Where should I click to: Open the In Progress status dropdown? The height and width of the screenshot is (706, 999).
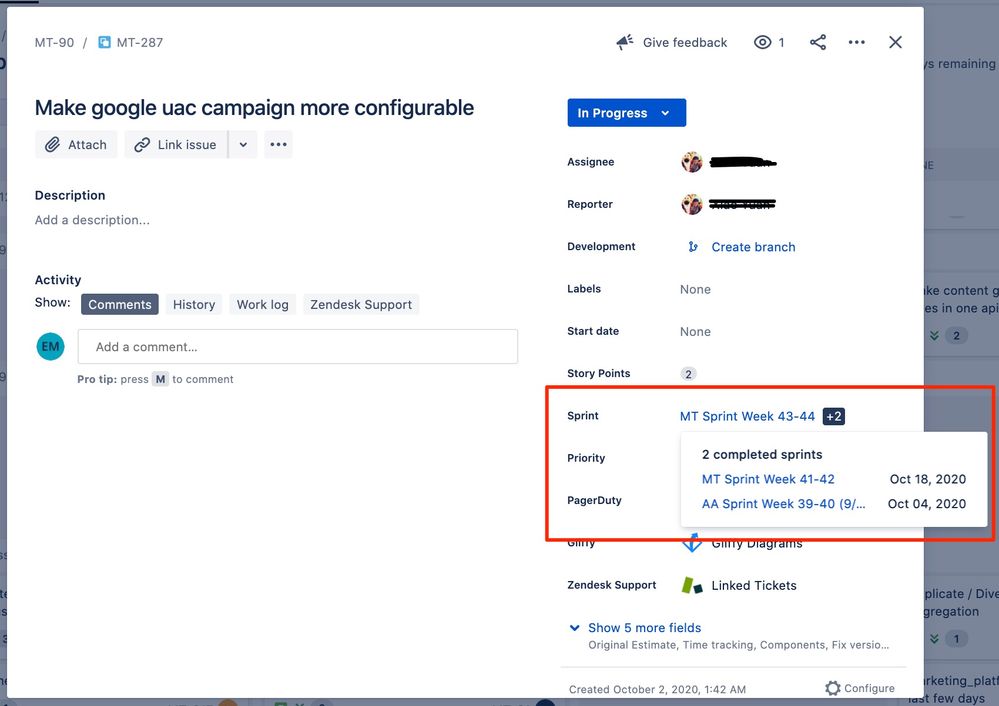[626, 113]
